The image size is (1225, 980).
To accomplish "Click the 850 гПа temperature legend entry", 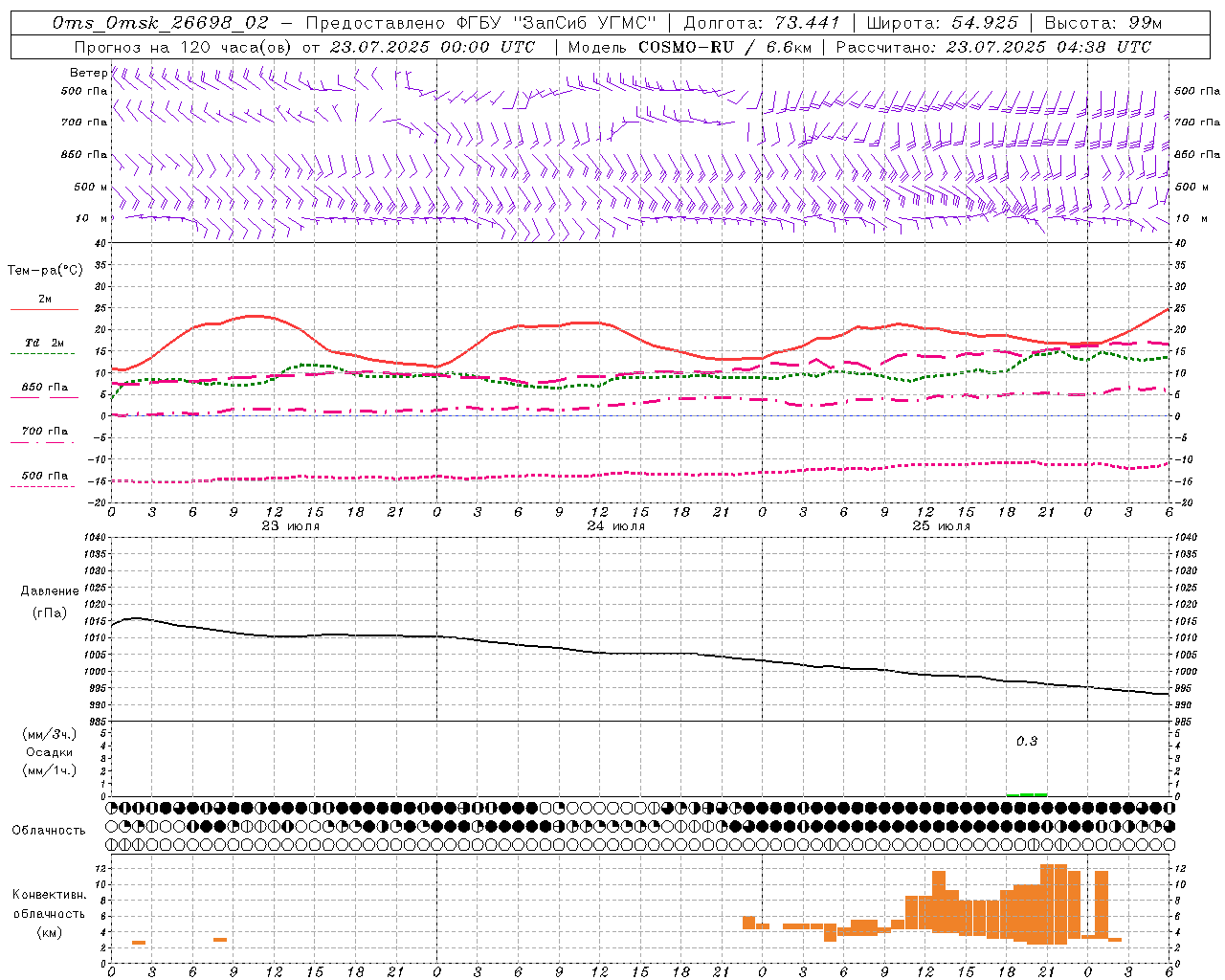I will [44, 388].
